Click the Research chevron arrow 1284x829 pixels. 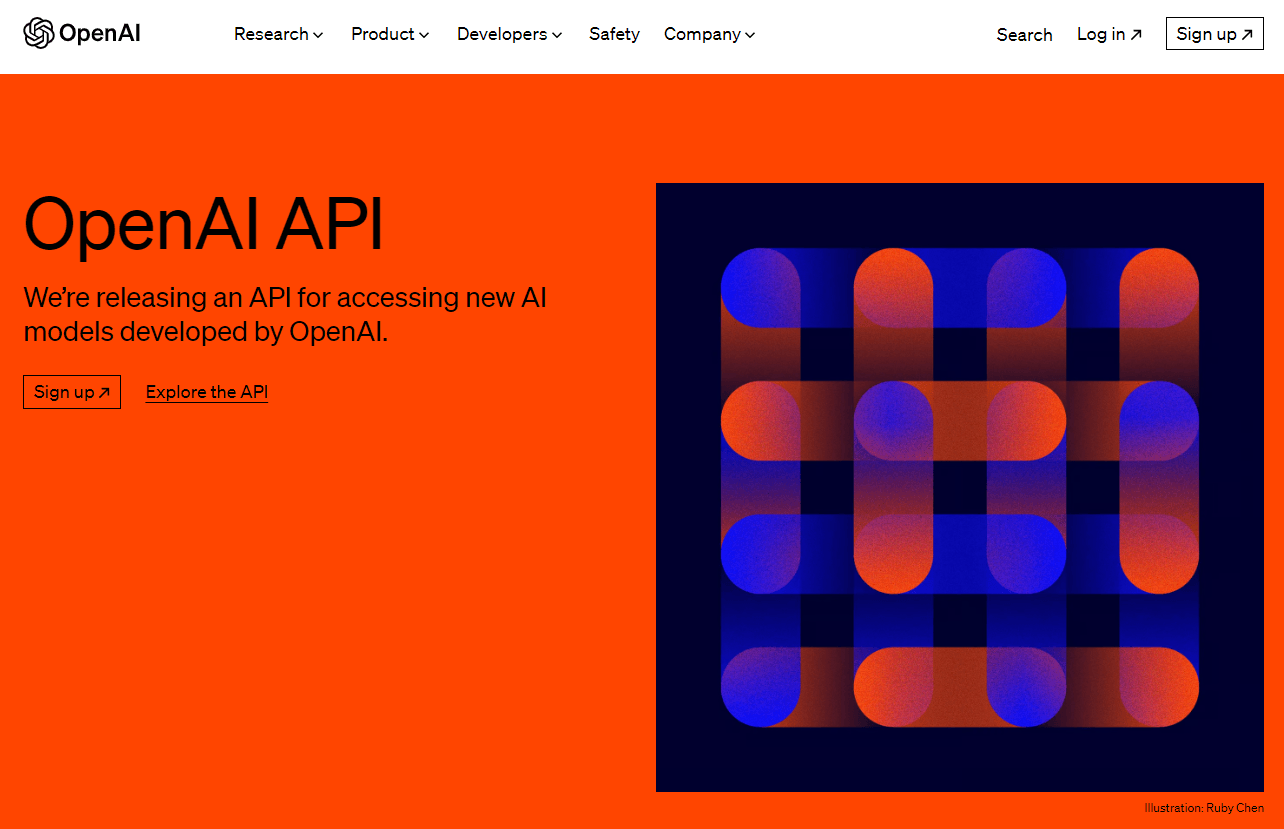[x=318, y=35]
